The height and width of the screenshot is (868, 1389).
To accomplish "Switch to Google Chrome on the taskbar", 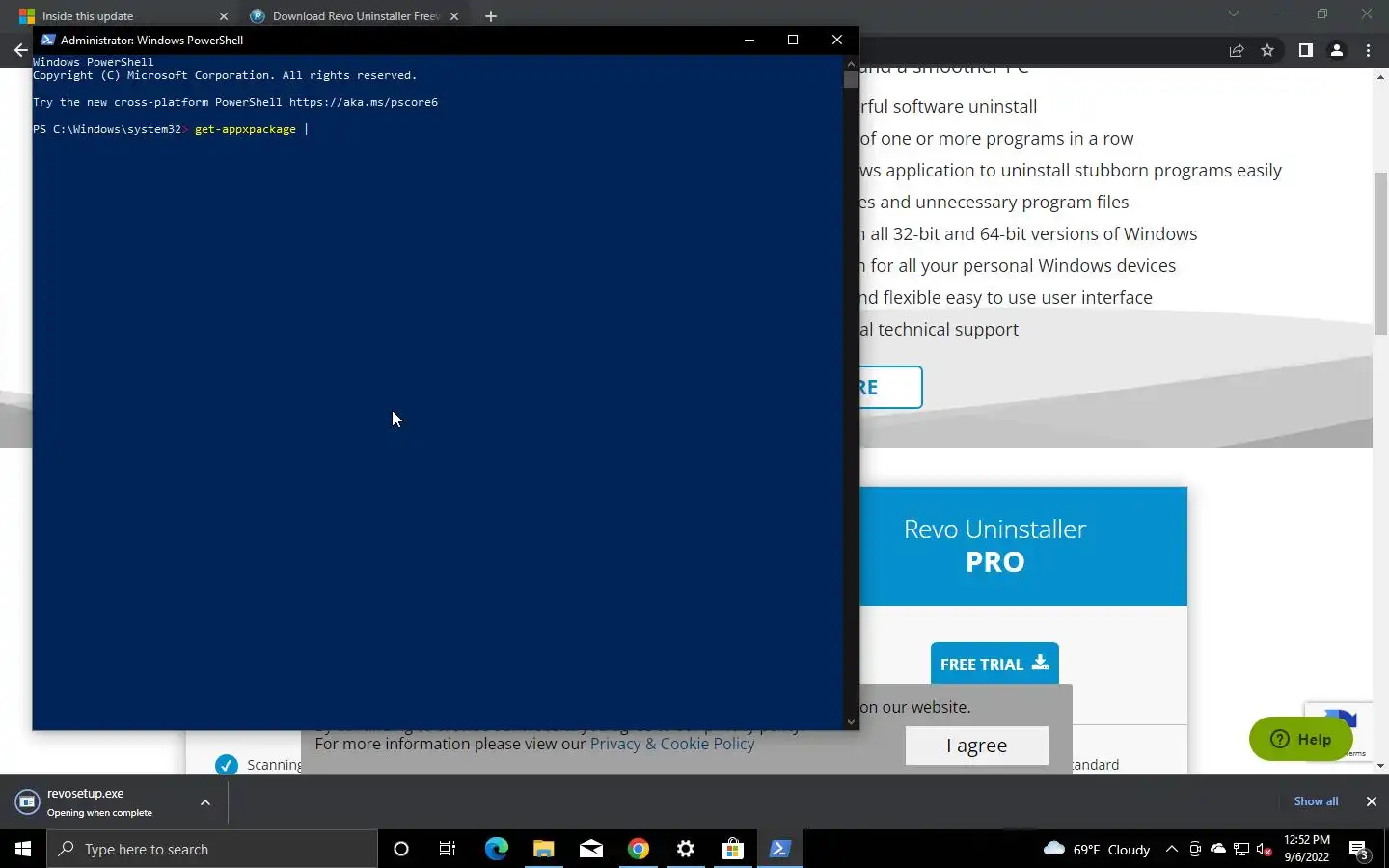I will click(x=638, y=849).
